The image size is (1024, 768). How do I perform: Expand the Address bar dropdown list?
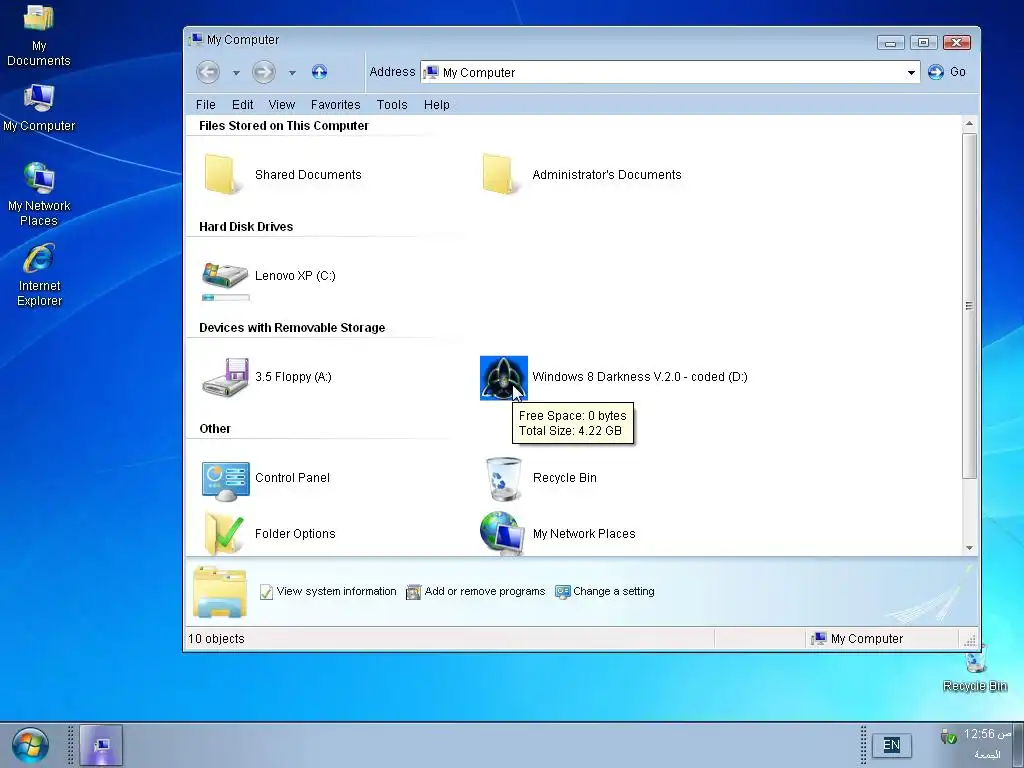(x=911, y=72)
